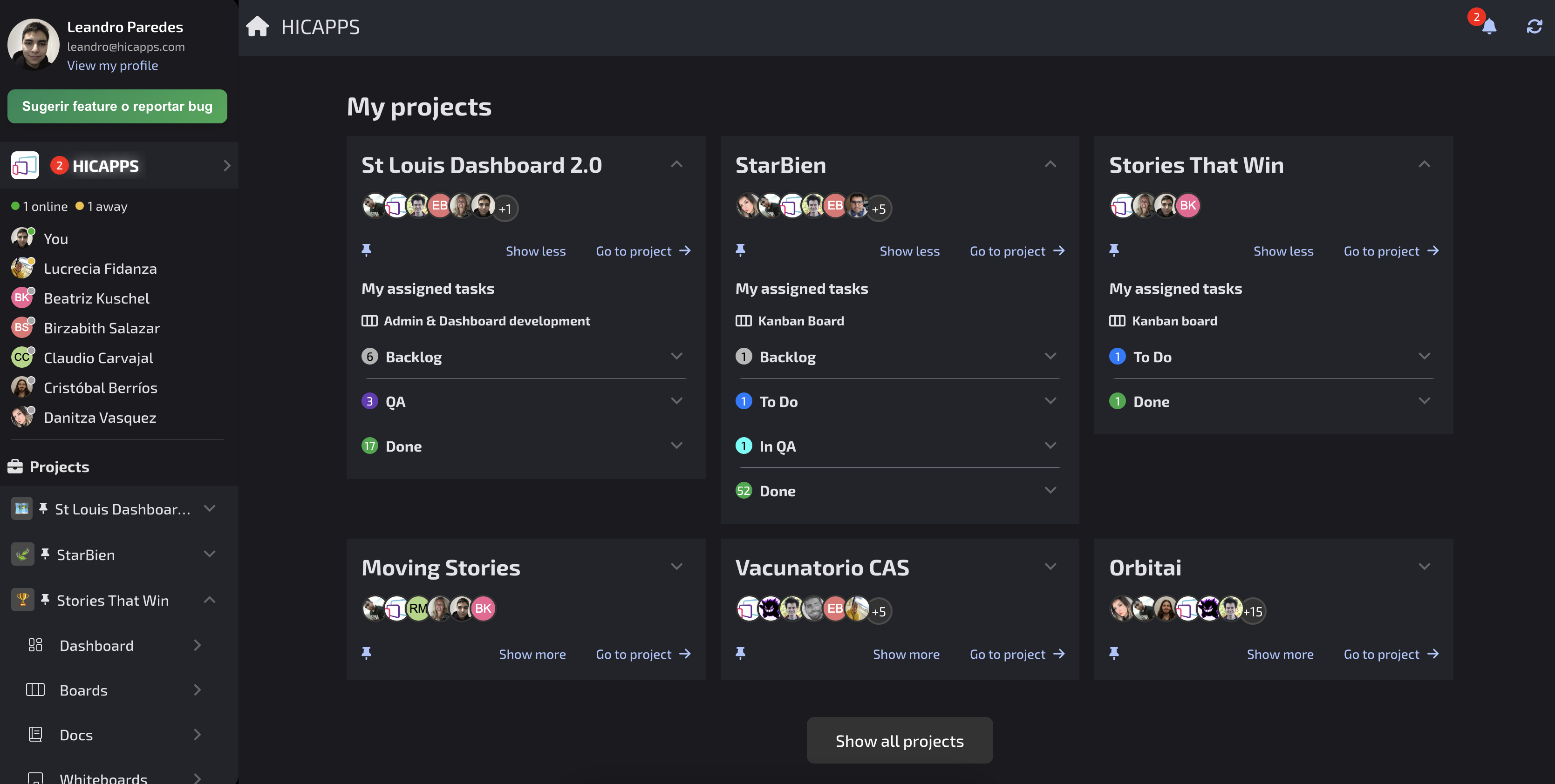Click View my profile link
The width and height of the screenshot is (1555, 784).
point(112,65)
